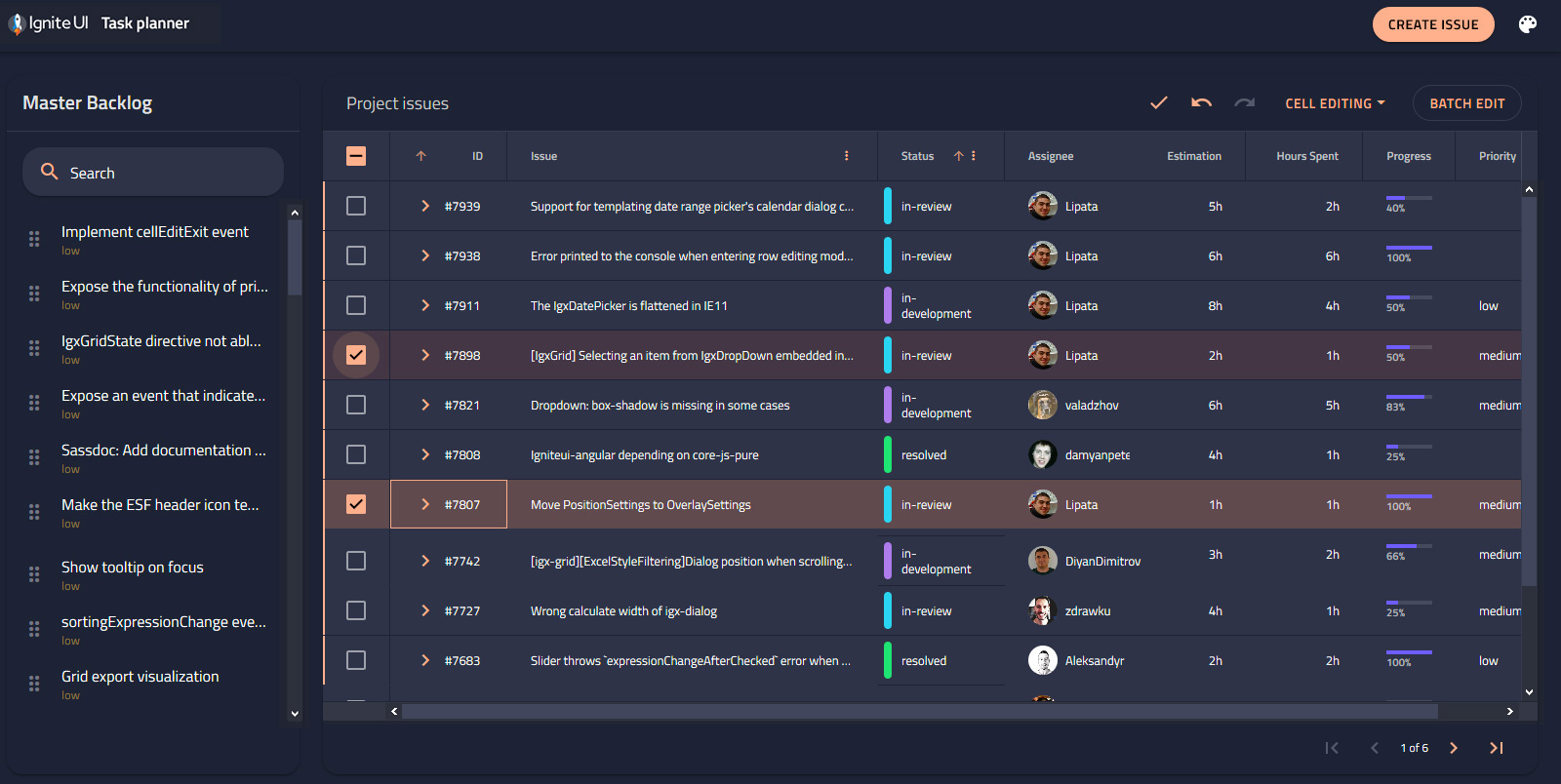Uncheck the checkbox for issue #7898

[x=356, y=355]
